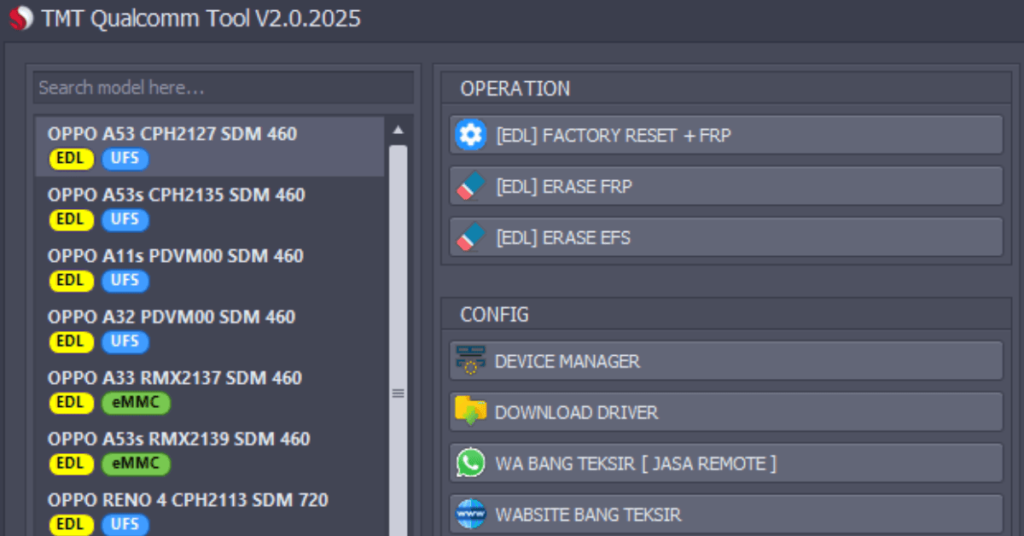1024x536 pixels.
Task: Run [EDL] FACTORY RESET + FRP operation
Action: tap(726, 135)
